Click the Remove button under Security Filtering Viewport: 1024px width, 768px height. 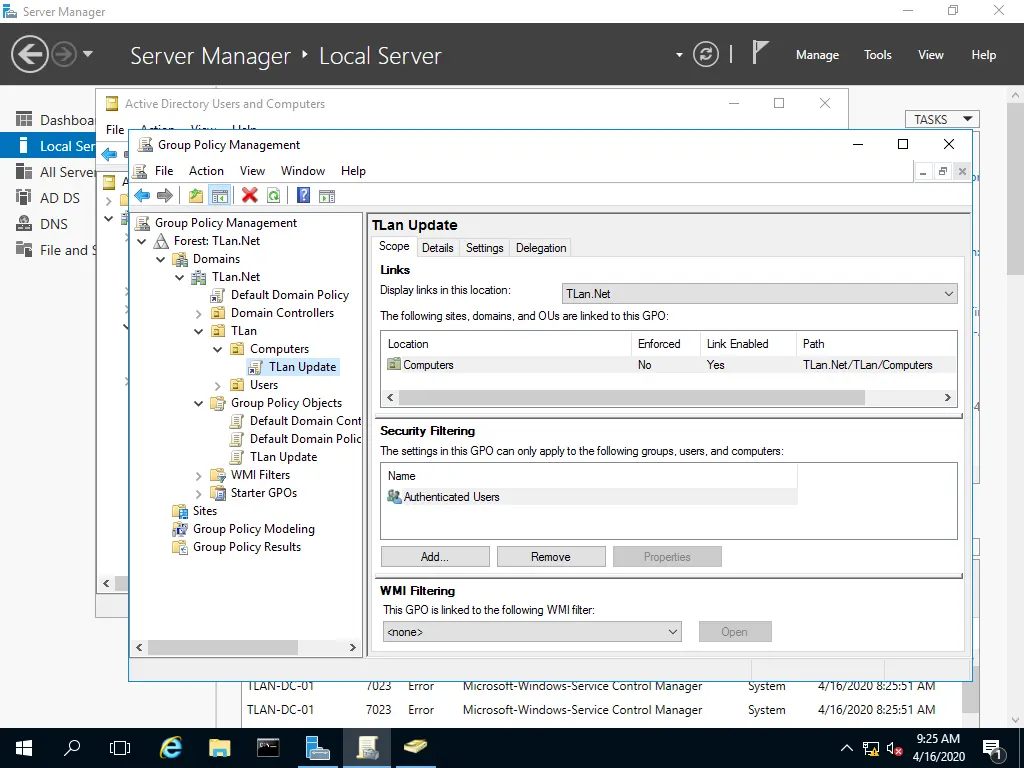(x=551, y=556)
